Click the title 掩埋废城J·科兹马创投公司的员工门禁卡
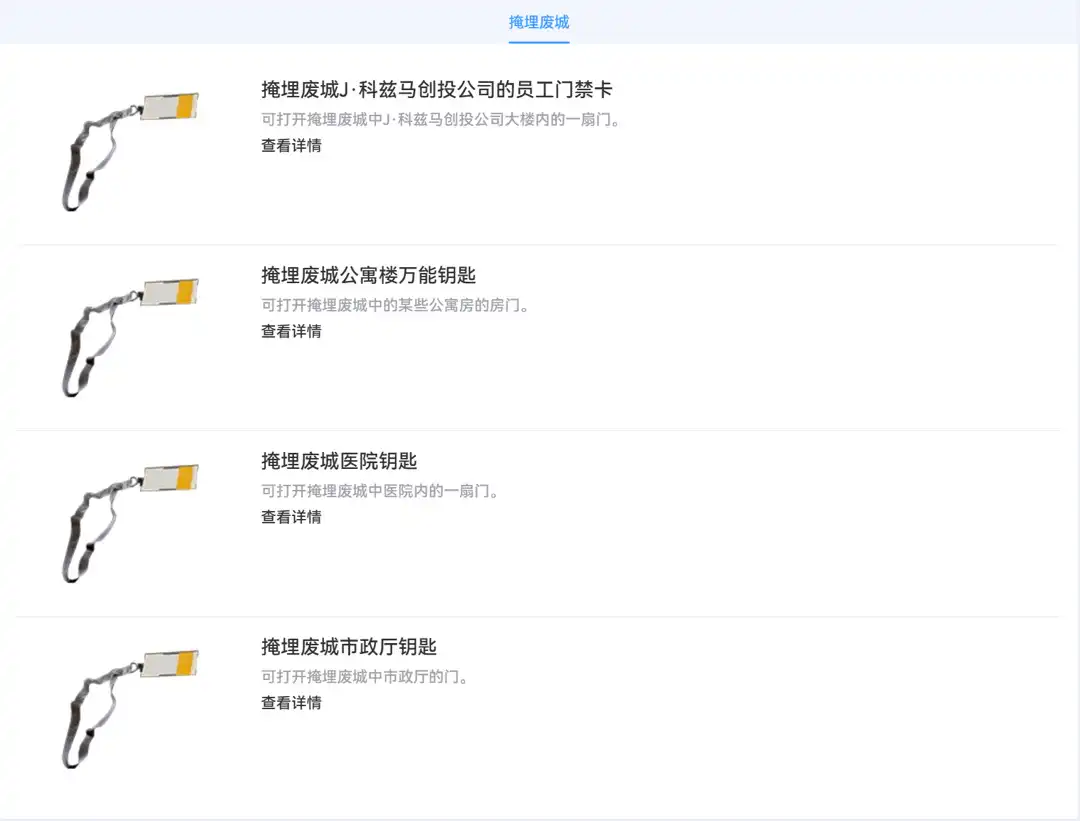Viewport: 1080px width, 821px height. click(436, 90)
